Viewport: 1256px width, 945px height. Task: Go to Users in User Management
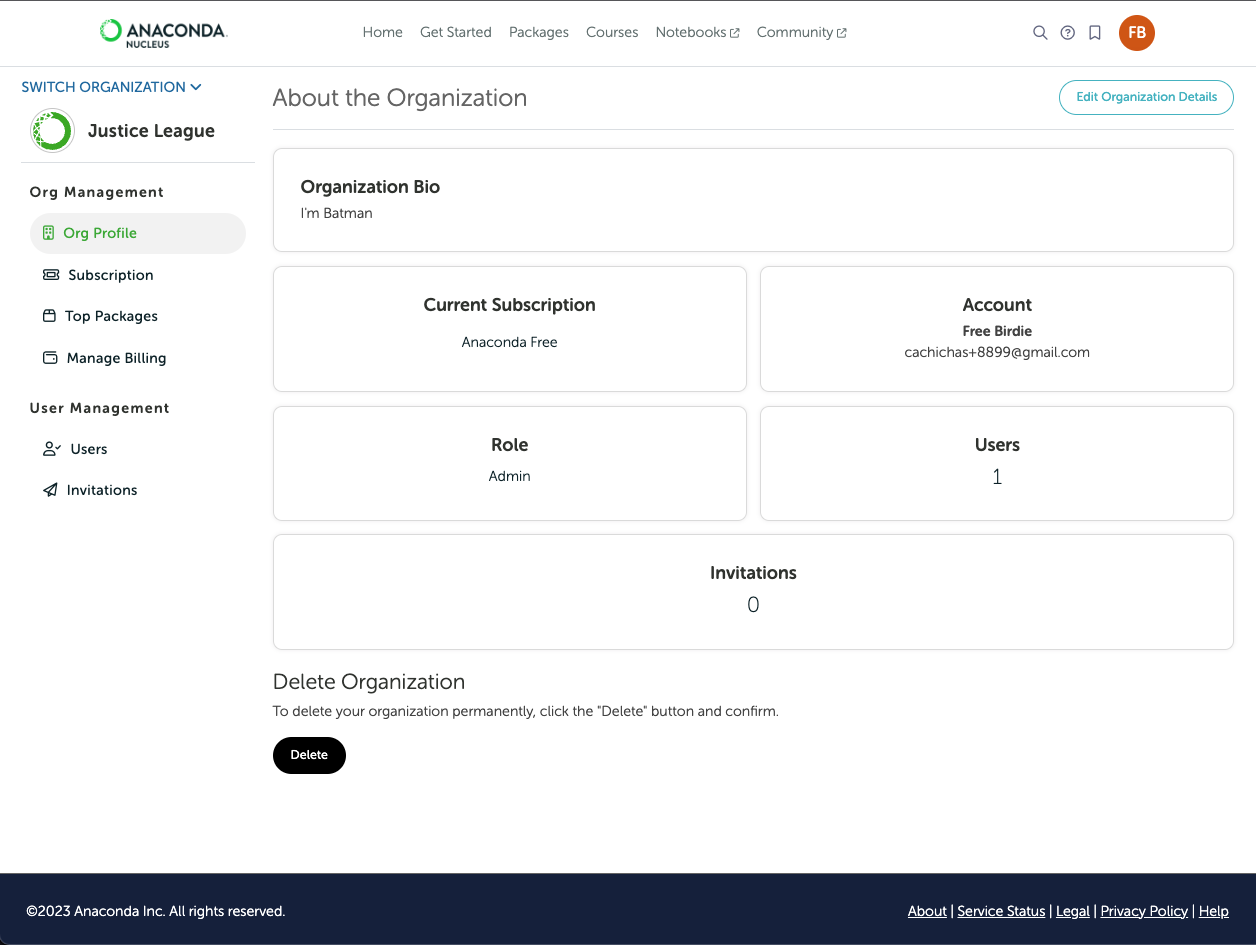(88, 449)
